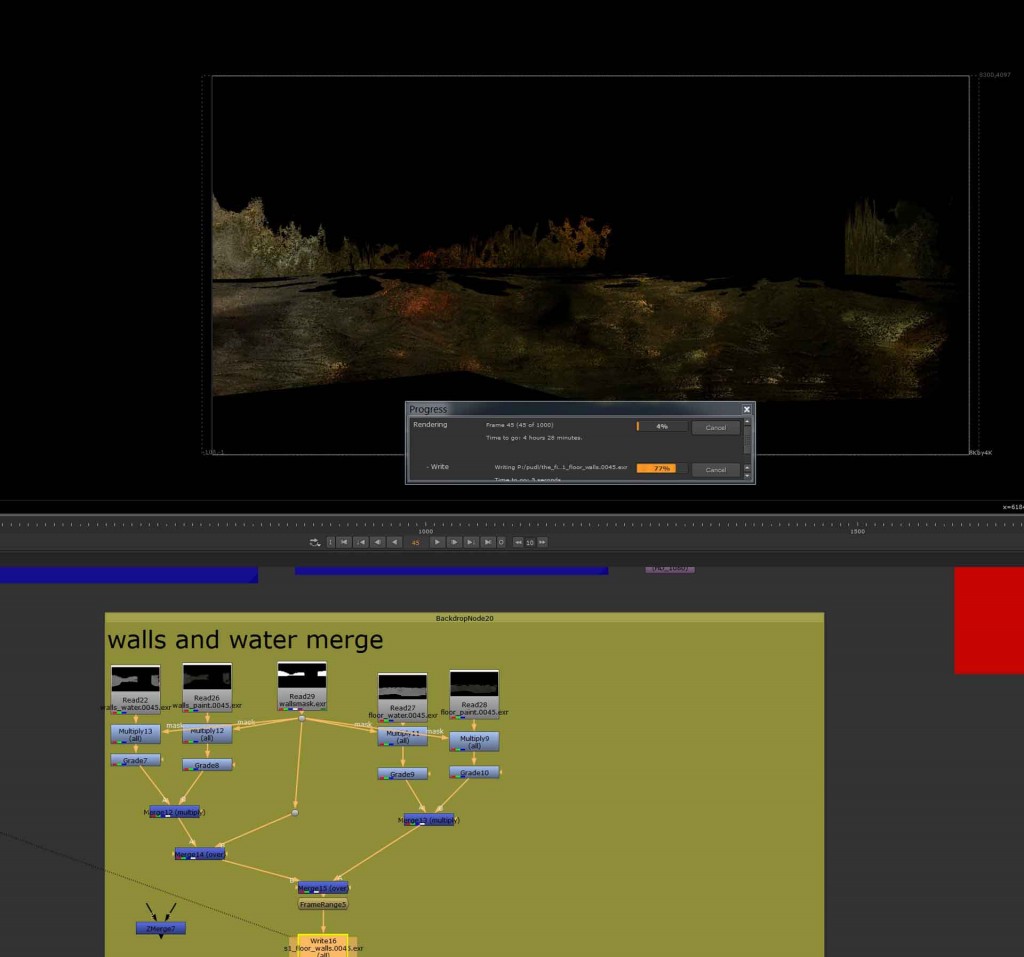Viewport: 1024px width, 957px height.
Task: Skip forward by the frame increment
Action: click(542, 542)
